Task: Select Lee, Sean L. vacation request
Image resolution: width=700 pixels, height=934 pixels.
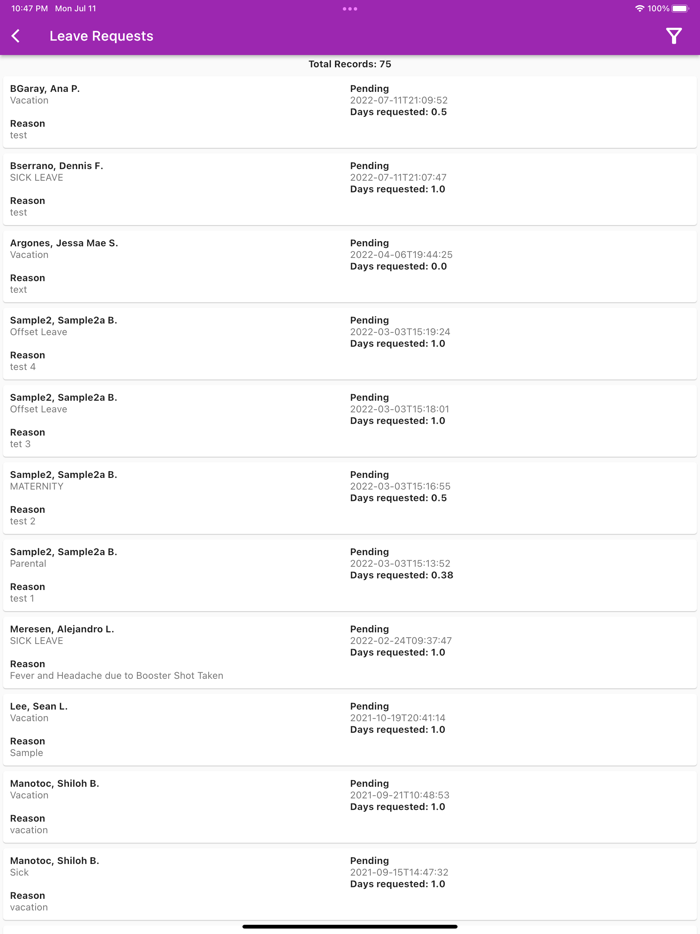Action: tap(350, 729)
